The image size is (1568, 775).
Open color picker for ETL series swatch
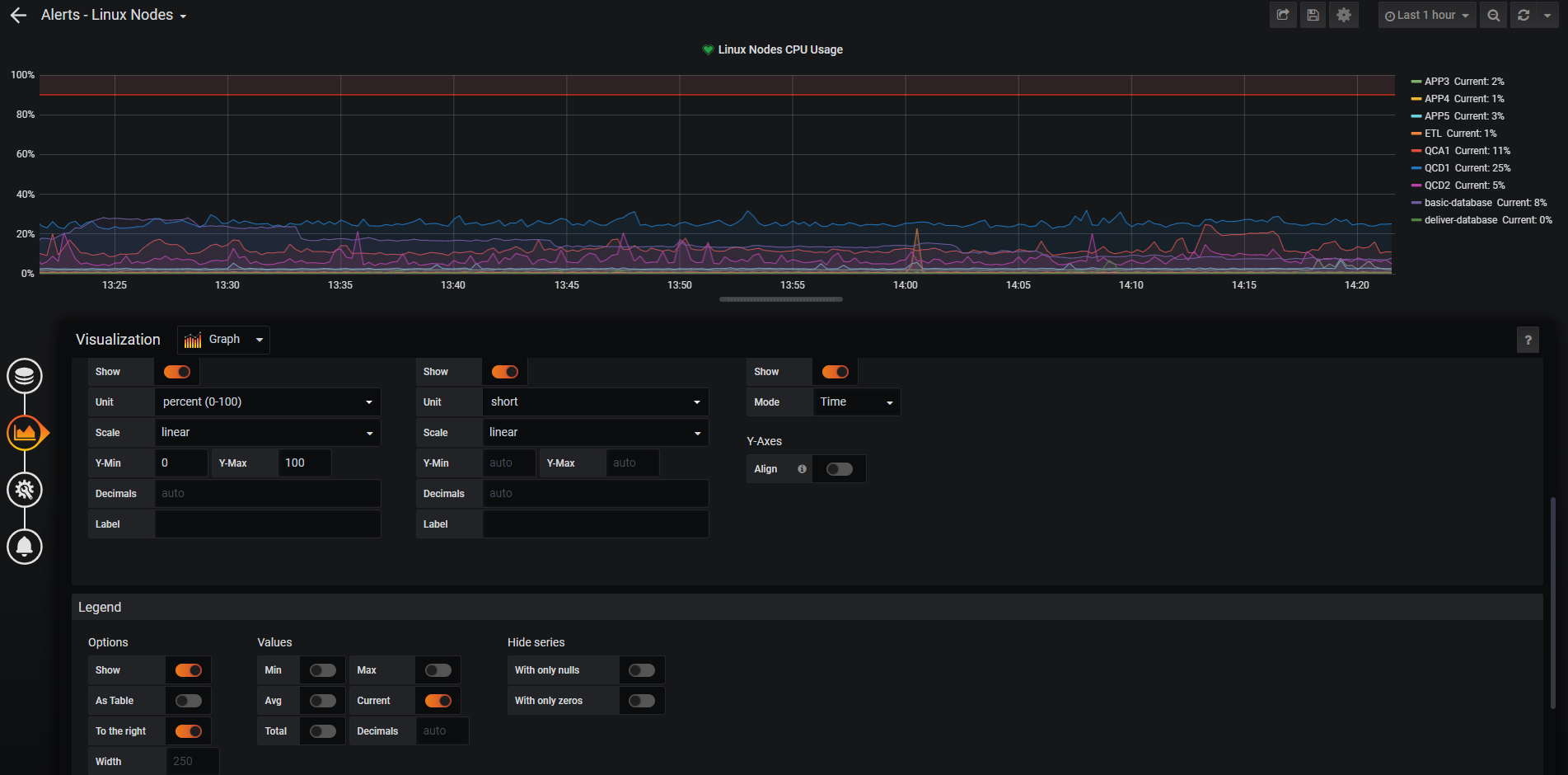coord(1416,134)
